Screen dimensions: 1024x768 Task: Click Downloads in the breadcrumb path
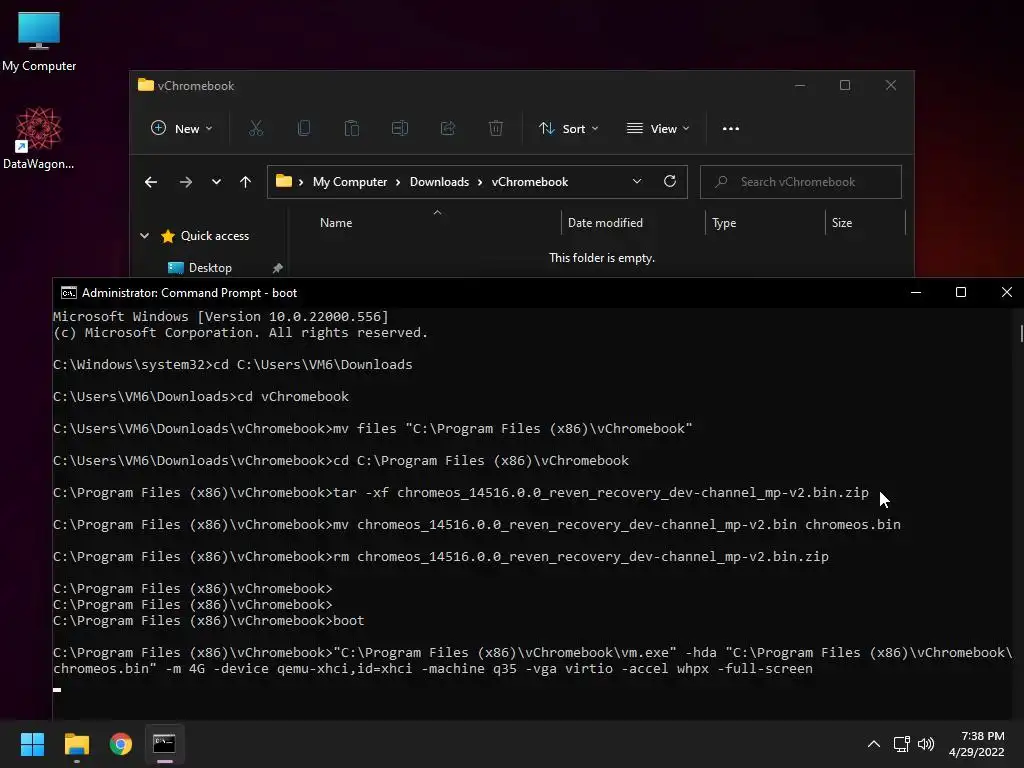pos(439,182)
